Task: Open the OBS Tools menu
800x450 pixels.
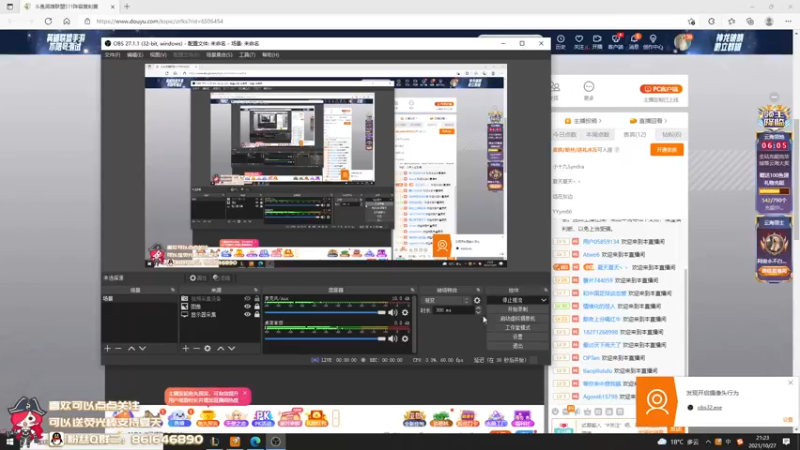Action: point(247,55)
